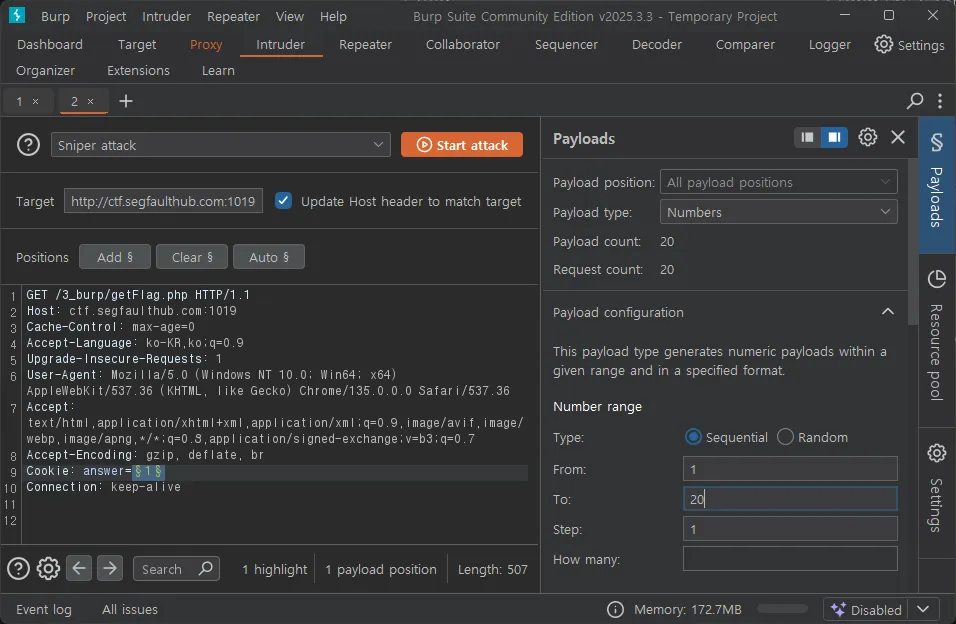Screen dimensions: 956x624
Task: Select Sequential number range type
Action: [x=693, y=437]
